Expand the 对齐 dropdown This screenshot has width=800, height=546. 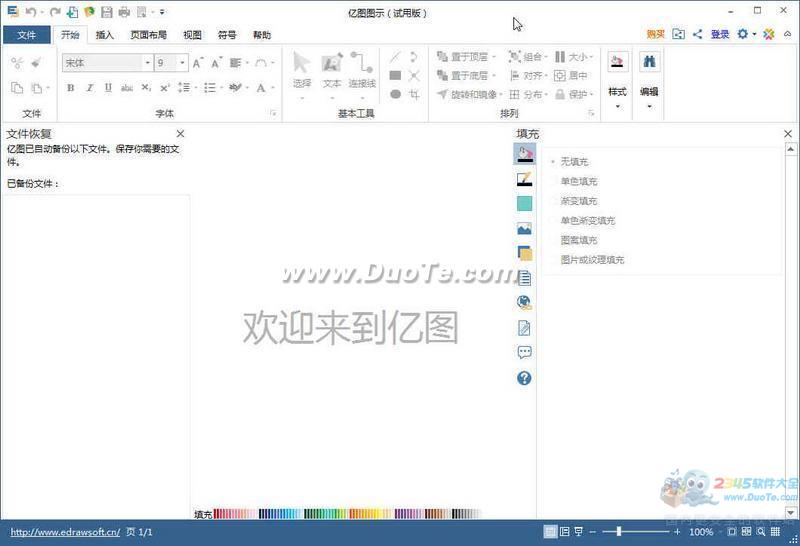(547, 76)
